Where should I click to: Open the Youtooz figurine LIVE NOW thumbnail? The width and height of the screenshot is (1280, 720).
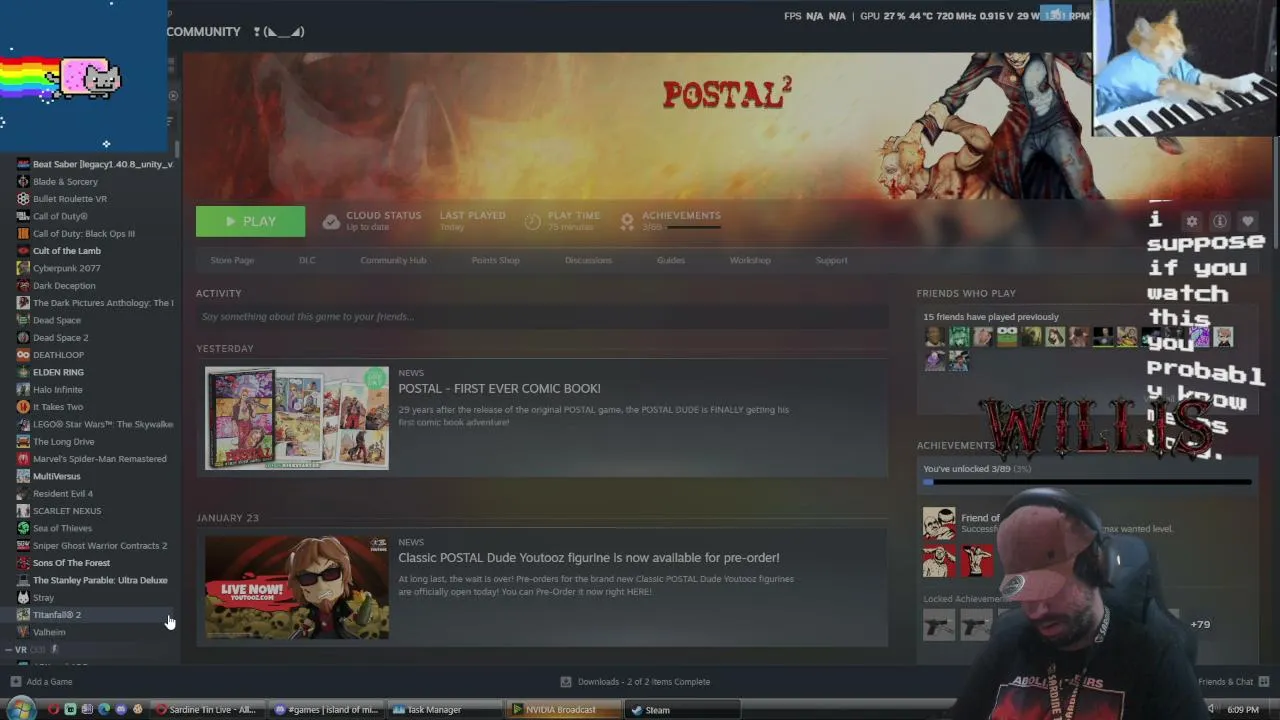point(297,587)
